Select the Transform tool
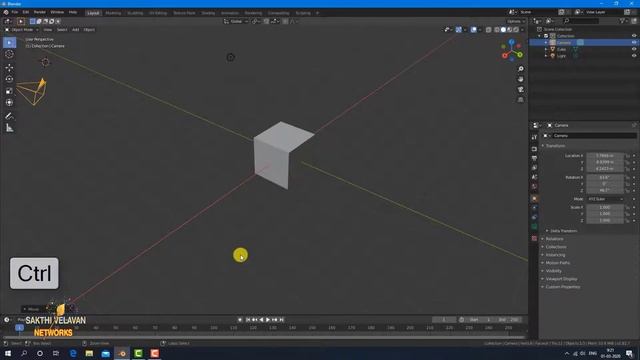 coord(9,103)
